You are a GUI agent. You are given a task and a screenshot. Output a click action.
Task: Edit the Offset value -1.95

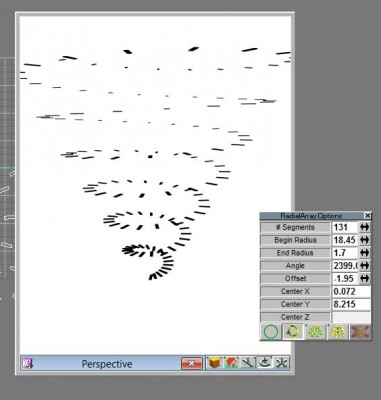tap(345, 279)
